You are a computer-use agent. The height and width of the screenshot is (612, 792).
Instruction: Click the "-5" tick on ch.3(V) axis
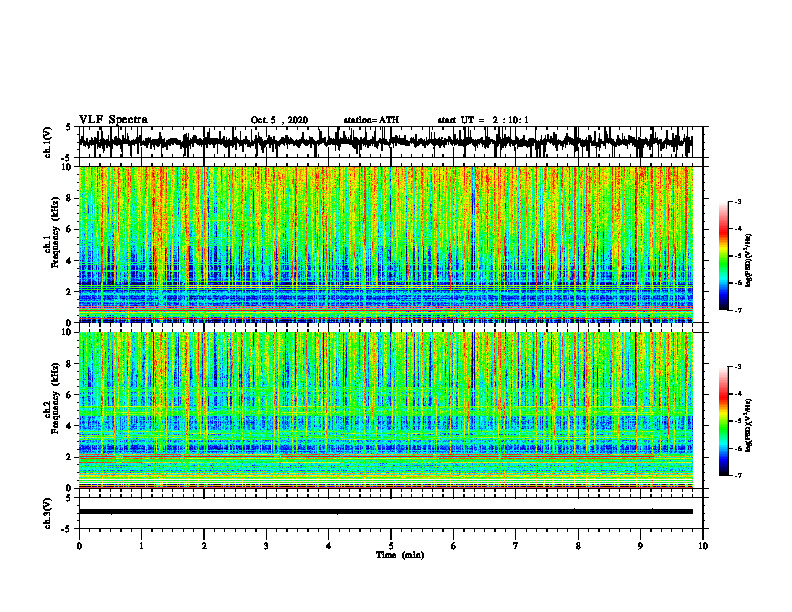tap(66, 529)
